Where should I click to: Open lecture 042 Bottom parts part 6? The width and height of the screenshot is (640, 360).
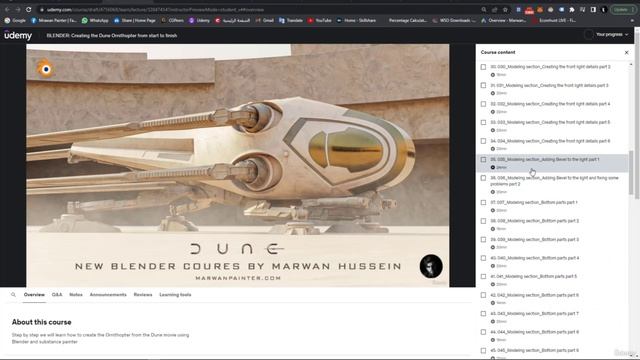point(552,298)
